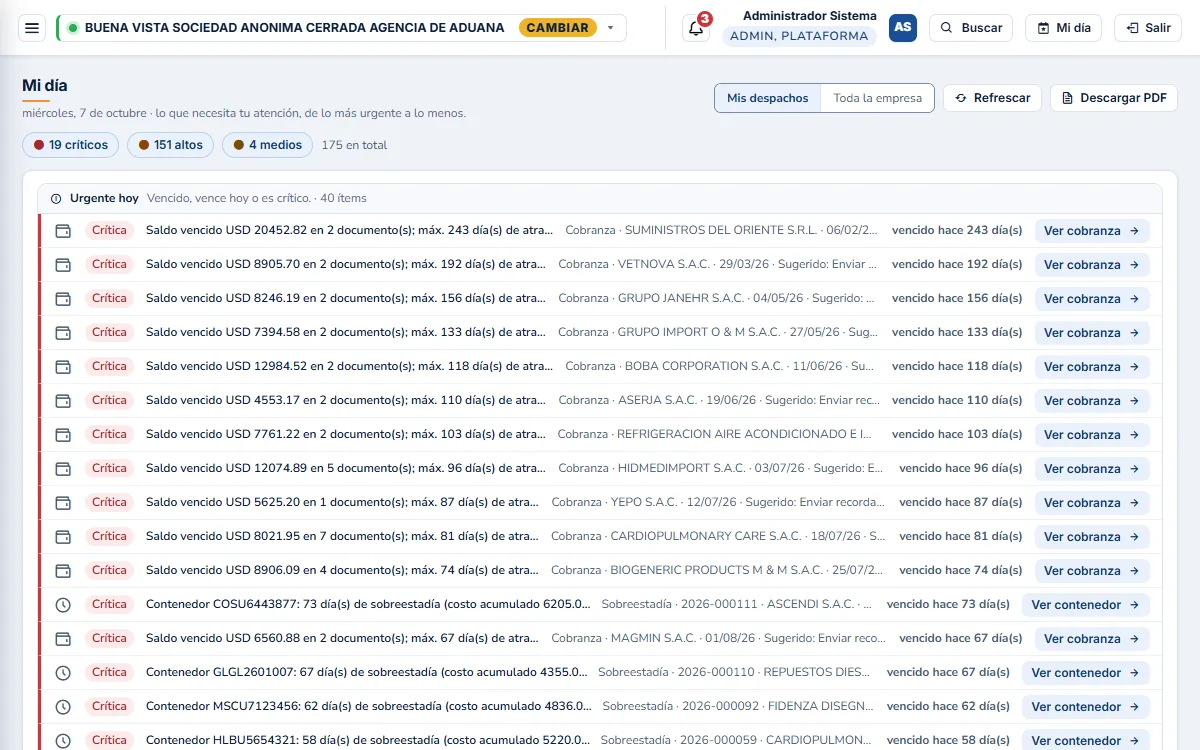Image resolution: width=1200 pixels, height=750 pixels.
Task: Click the wallet icon in the YEPO S.A.C. row
Action: [x=63, y=503]
